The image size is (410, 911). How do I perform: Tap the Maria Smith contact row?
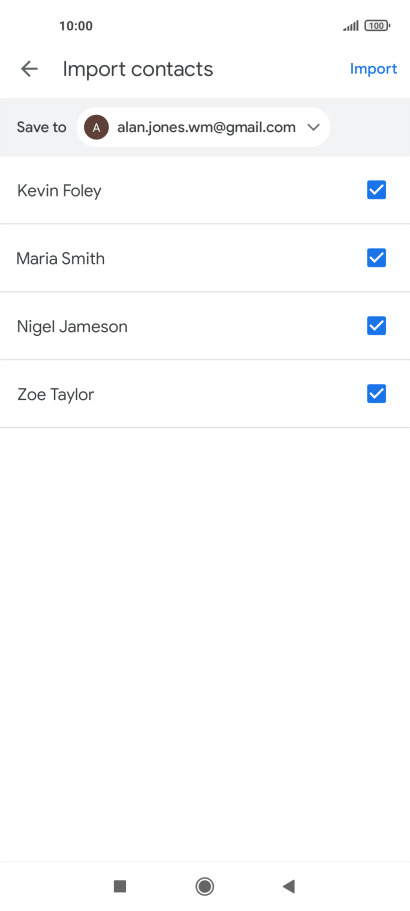click(x=205, y=258)
